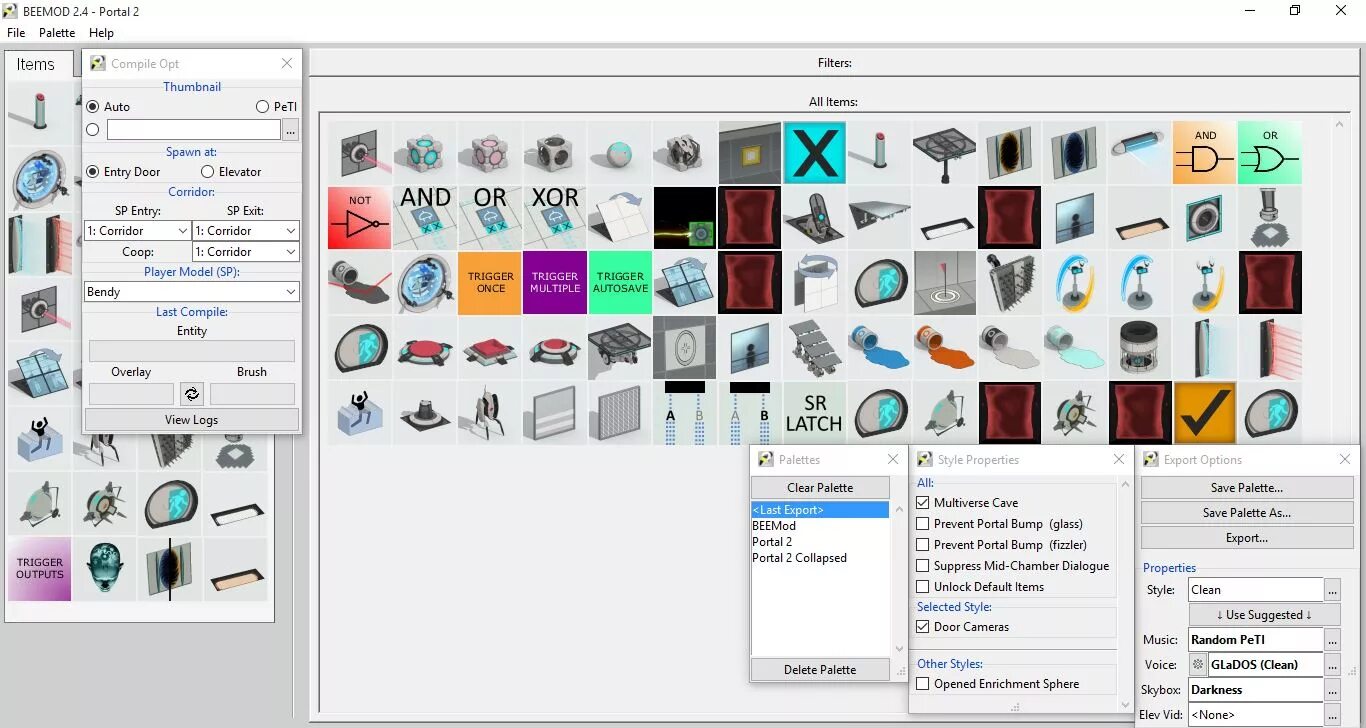Open the File menu
Screen dimensions: 1366x728
(x=16, y=33)
